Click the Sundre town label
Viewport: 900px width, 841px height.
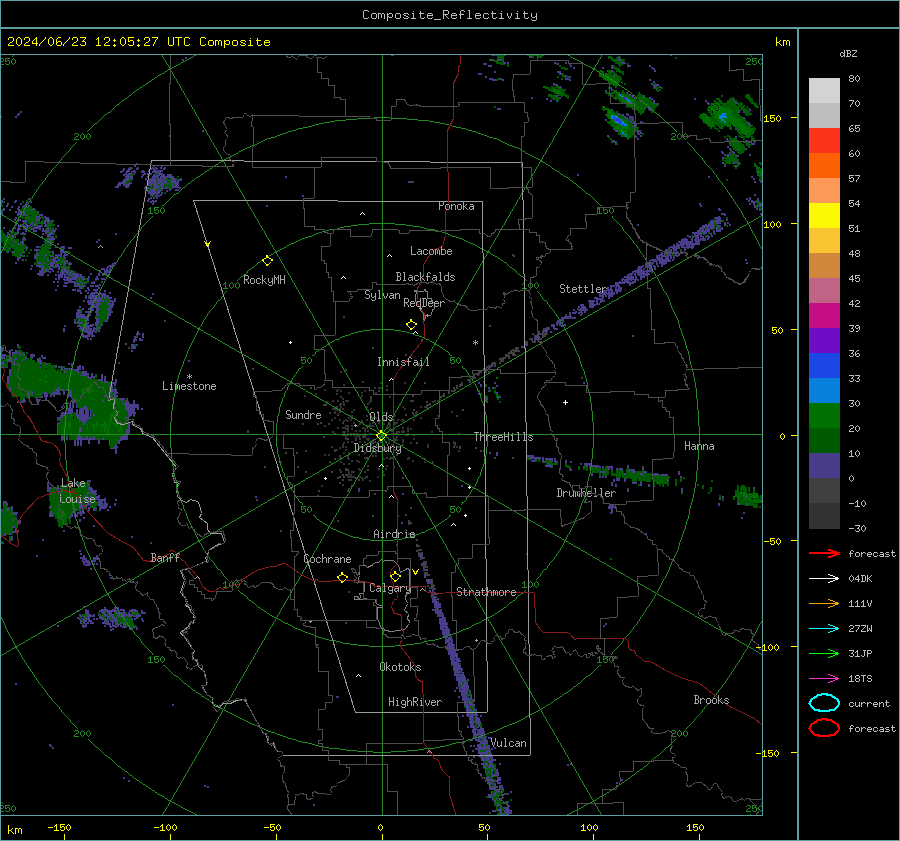point(303,415)
